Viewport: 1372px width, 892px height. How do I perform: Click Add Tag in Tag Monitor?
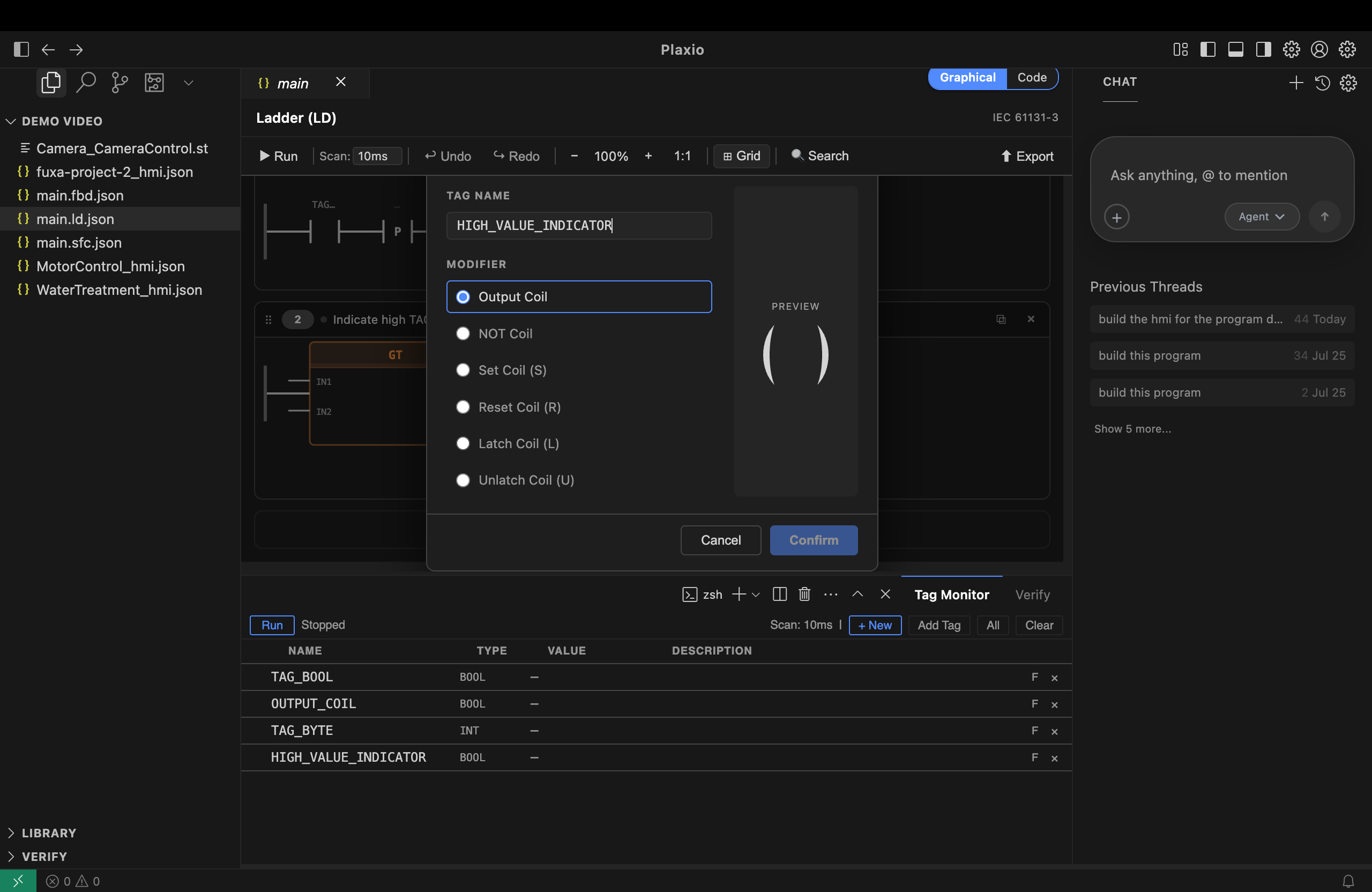[x=939, y=625]
